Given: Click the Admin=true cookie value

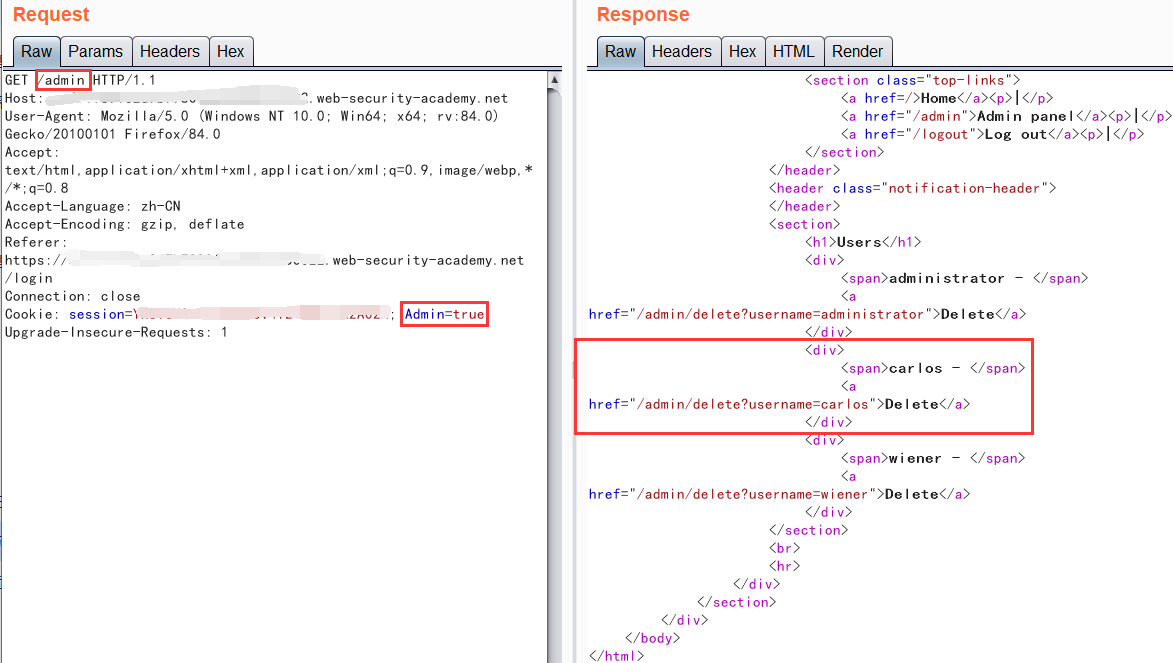Looking at the screenshot, I should [444, 314].
